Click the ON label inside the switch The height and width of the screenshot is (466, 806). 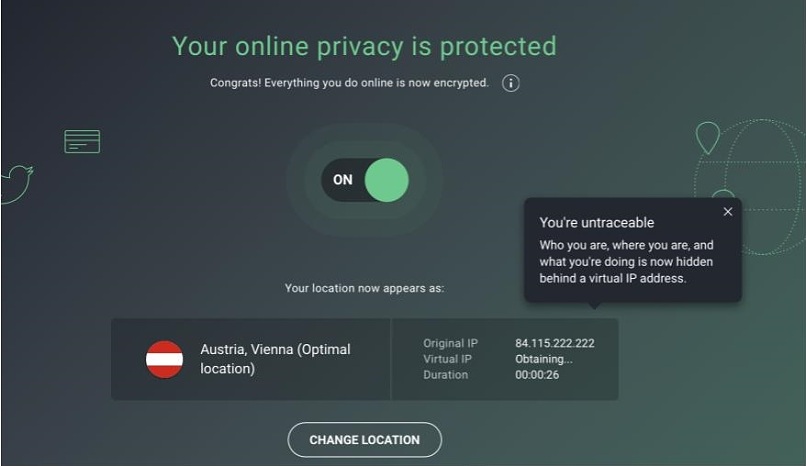click(x=343, y=180)
